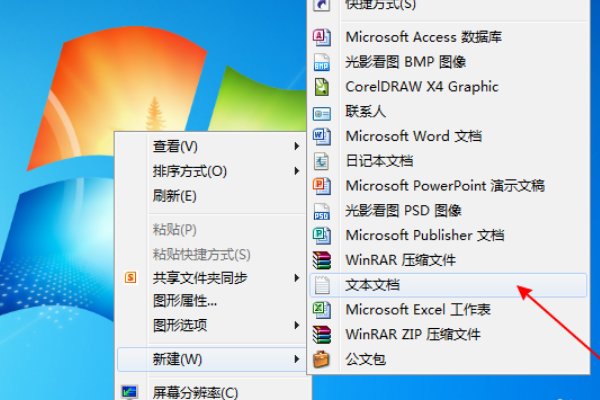Click the Microsoft Excel worksheet icon
The image size is (600, 400).
coord(321,310)
